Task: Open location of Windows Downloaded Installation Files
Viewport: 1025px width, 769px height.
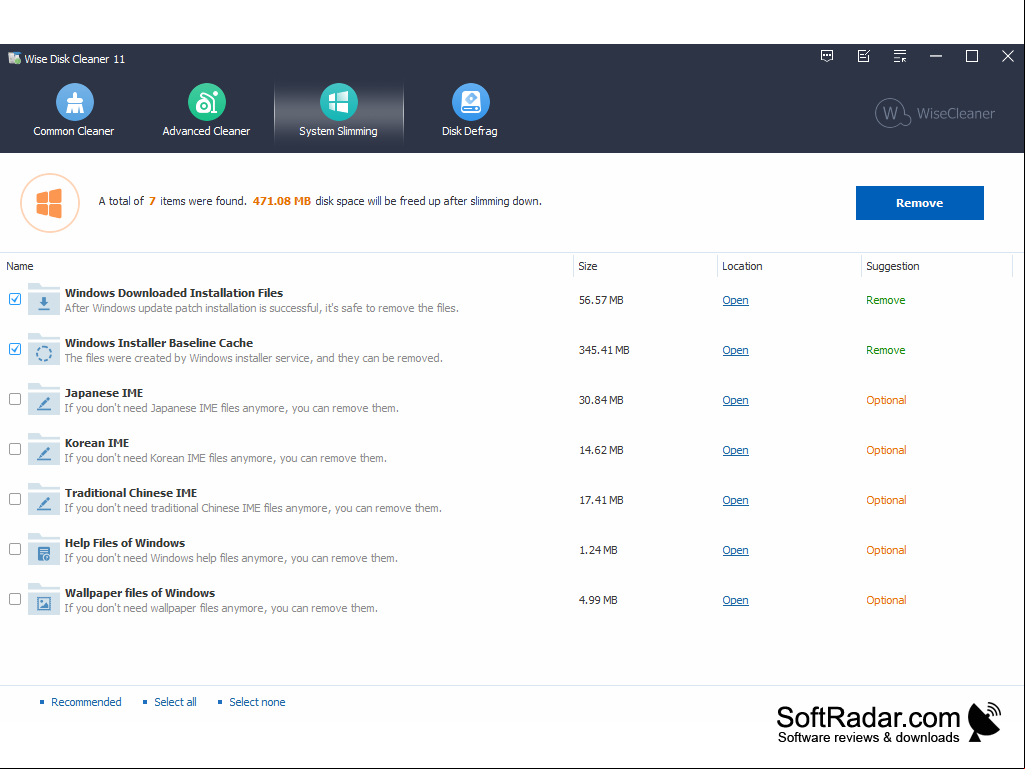Action: click(x=735, y=300)
